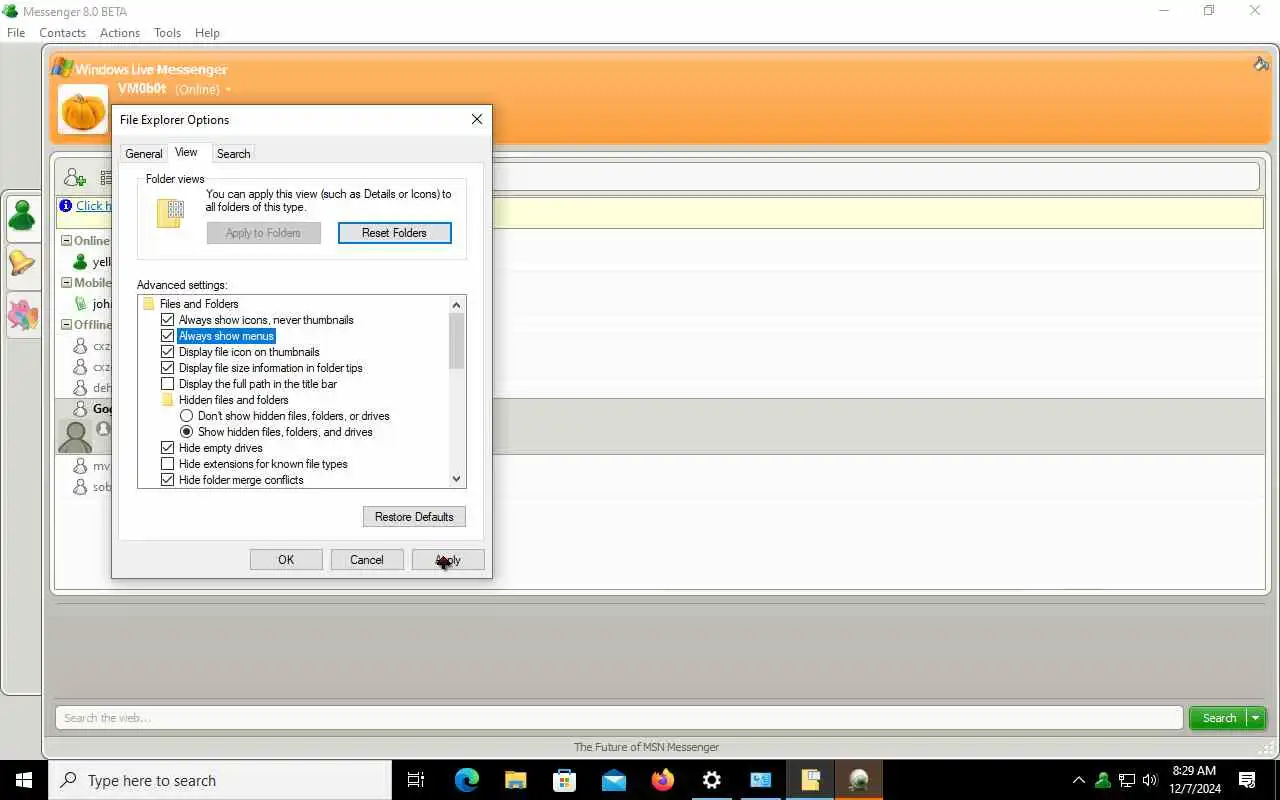Enable Hide extensions for known file types
The width and height of the screenshot is (1280, 800).
pos(168,464)
